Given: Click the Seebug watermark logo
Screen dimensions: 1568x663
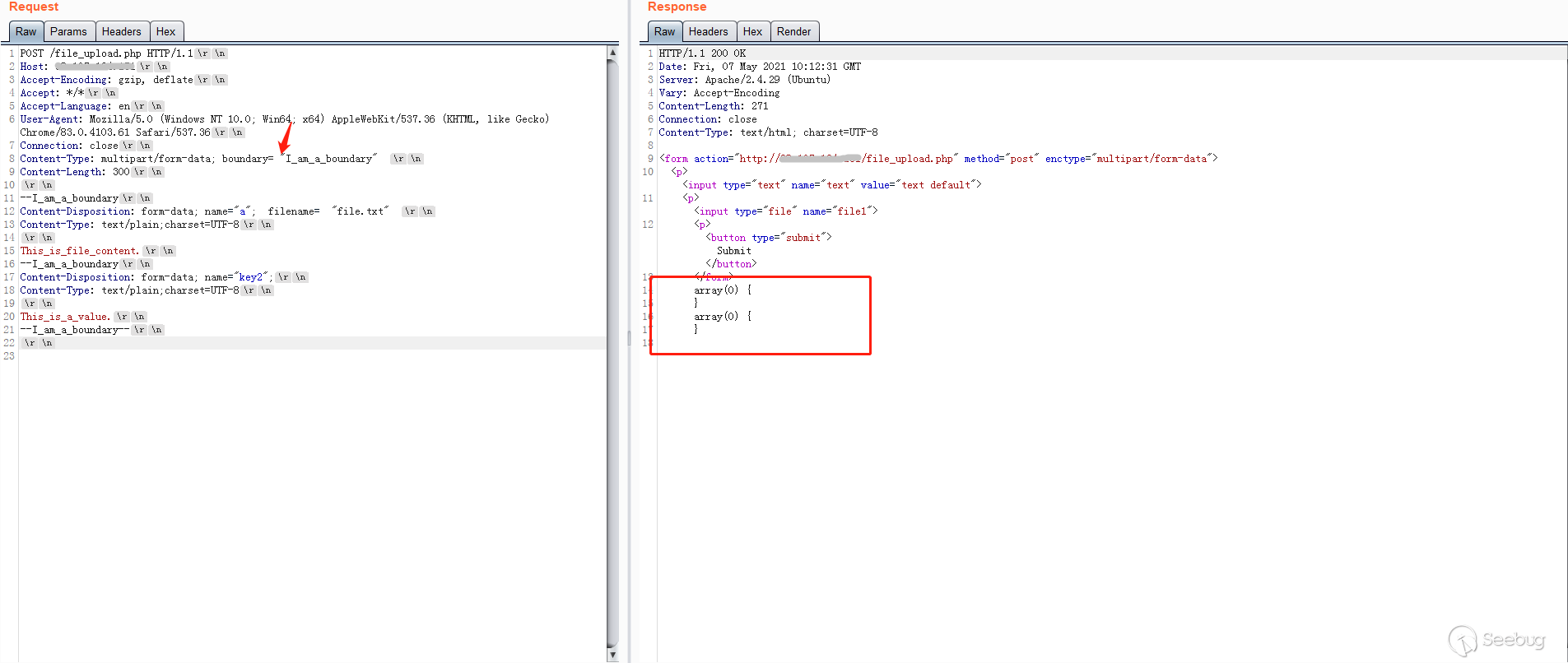Looking at the screenshot, I should tap(1496, 640).
